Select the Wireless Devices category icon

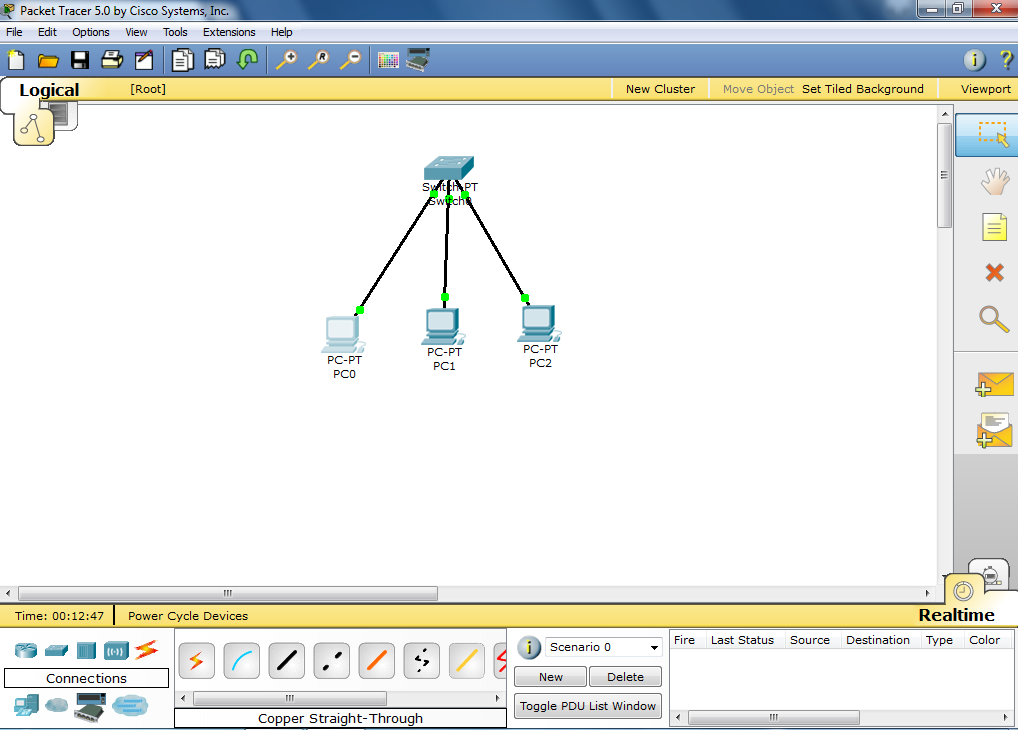pos(116,649)
